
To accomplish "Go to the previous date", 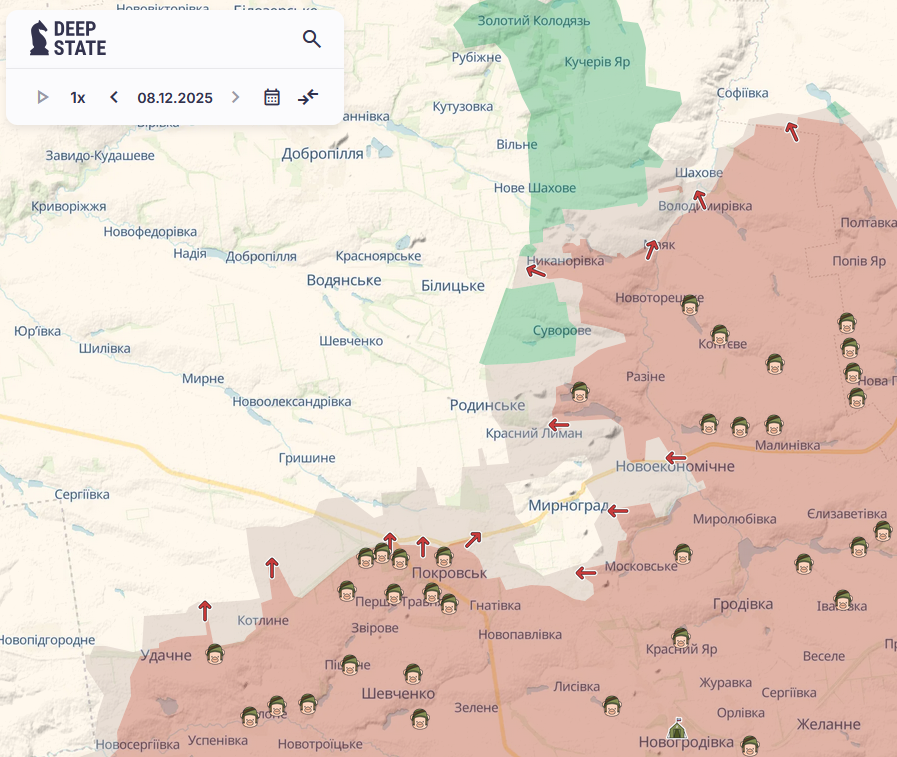I will (114, 97).
